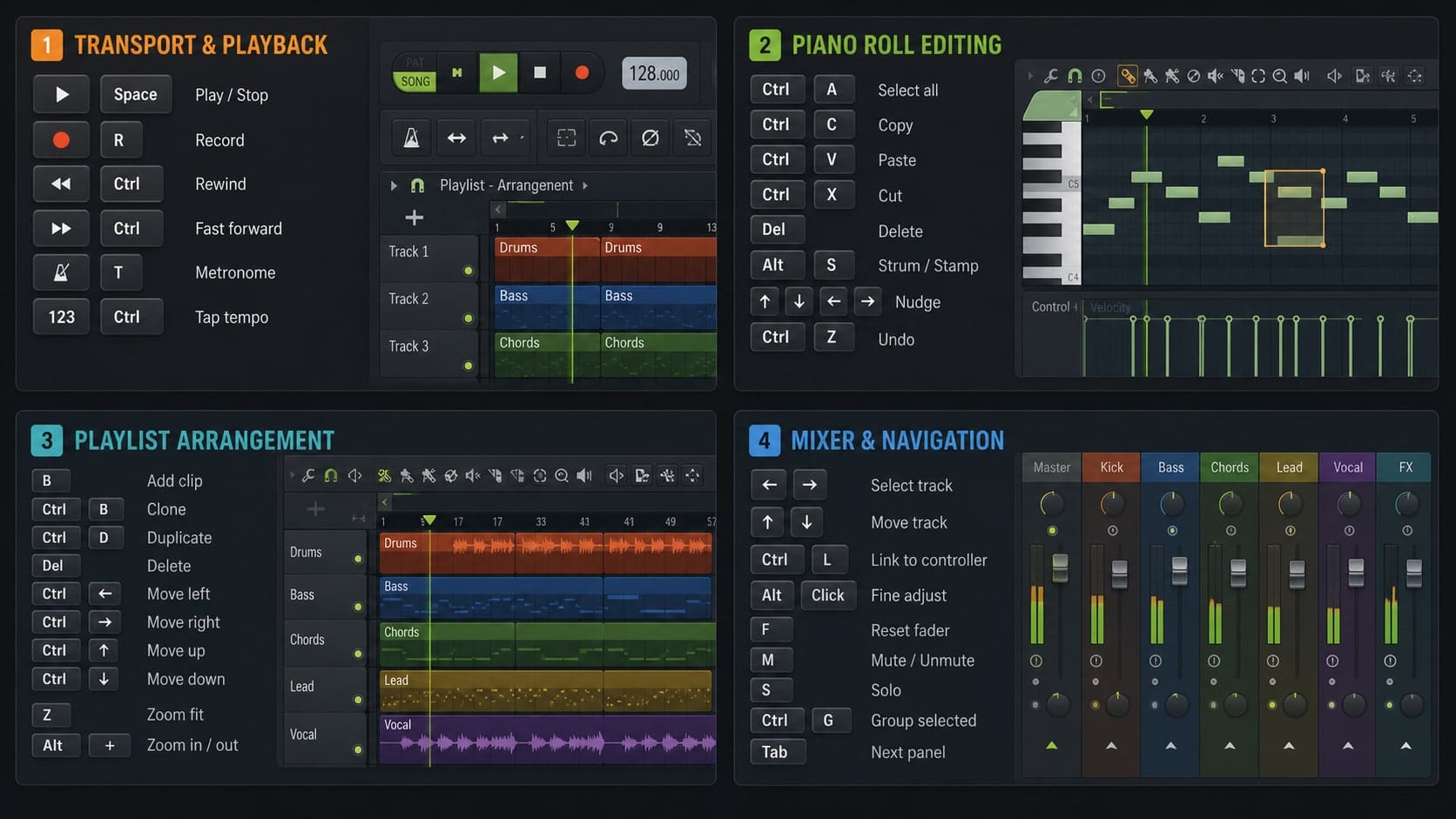Select the orange highlighted draw tool in piano roll
1456x819 pixels.
1127,77
